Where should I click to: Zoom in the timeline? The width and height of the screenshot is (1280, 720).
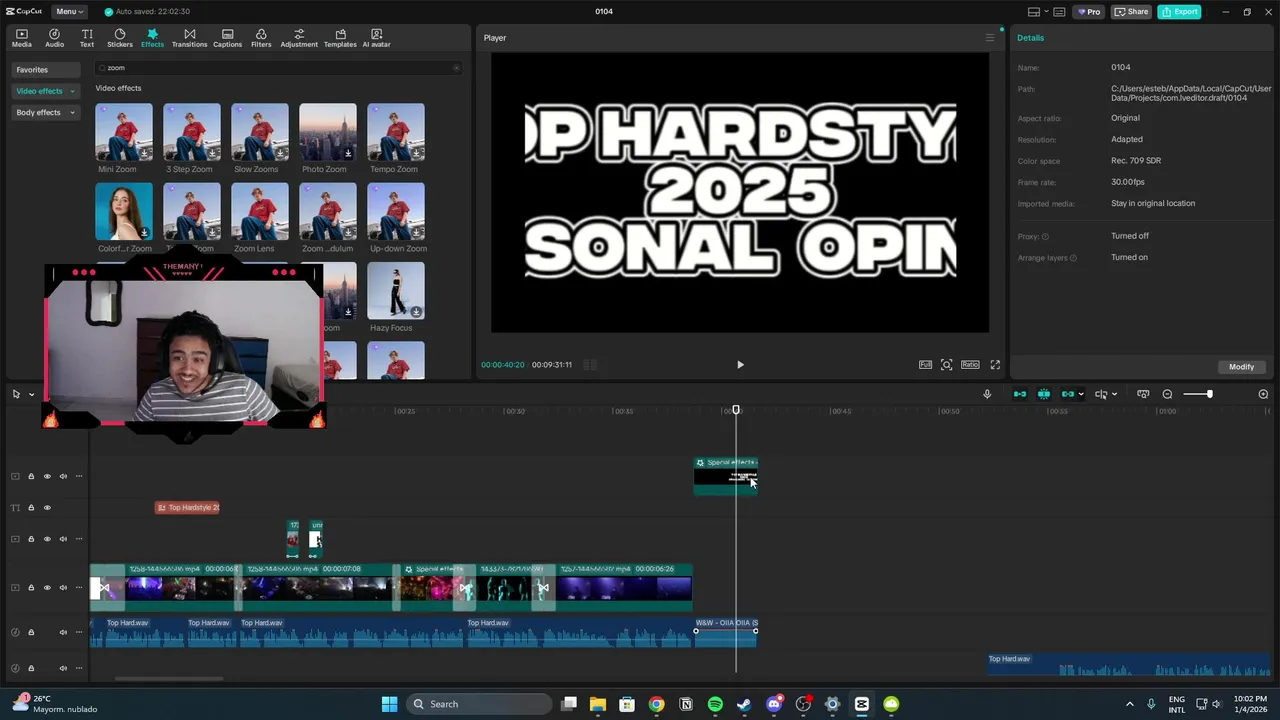[1263, 394]
